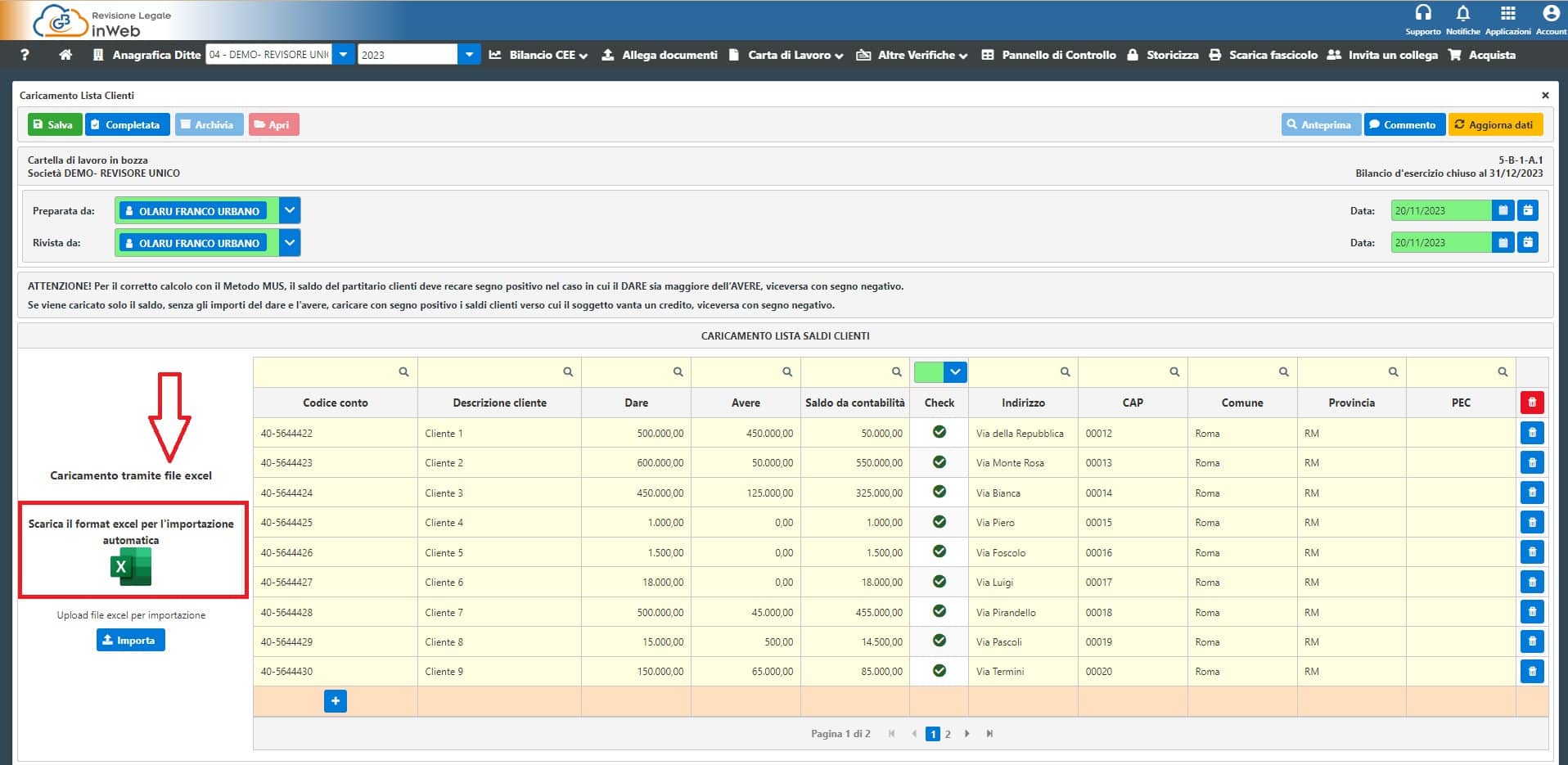Image resolution: width=1568 pixels, height=765 pixels.
Task: Open Anagrafica Ditte menu item
Action: (x=146, y=55)
